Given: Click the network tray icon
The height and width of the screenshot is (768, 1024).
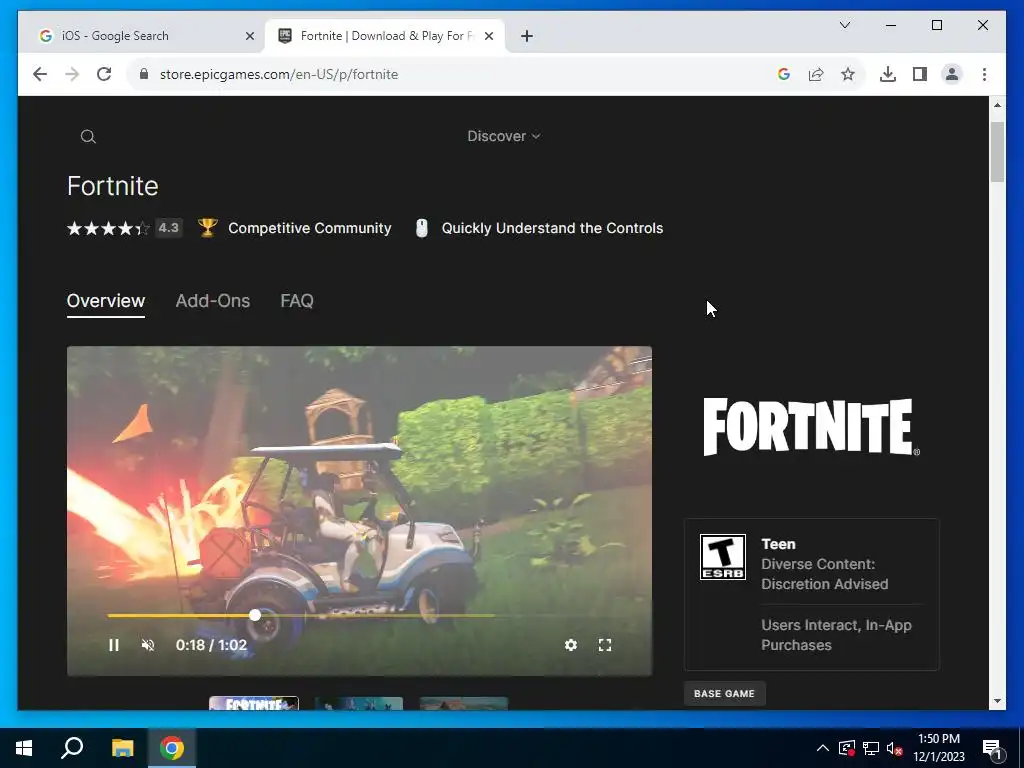Looking at the screenshot, I should click(x=871, y=748).
